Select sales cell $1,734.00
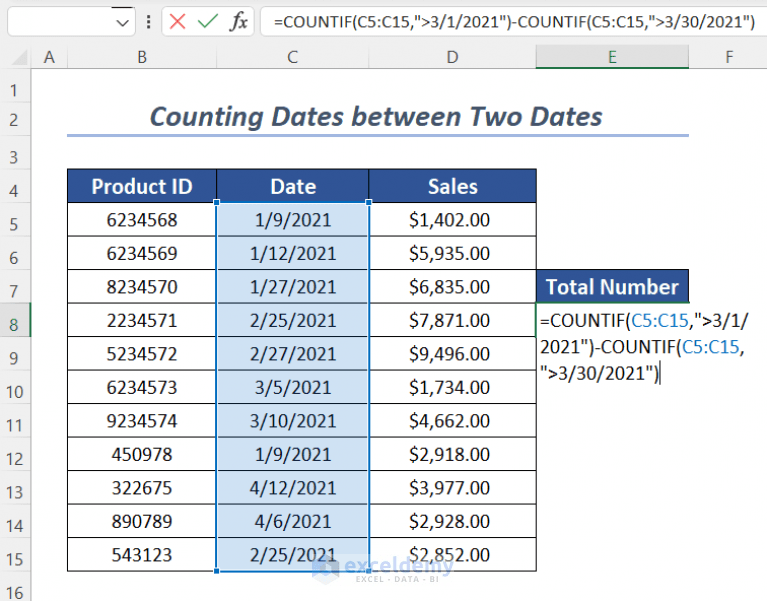 (452, 387)
